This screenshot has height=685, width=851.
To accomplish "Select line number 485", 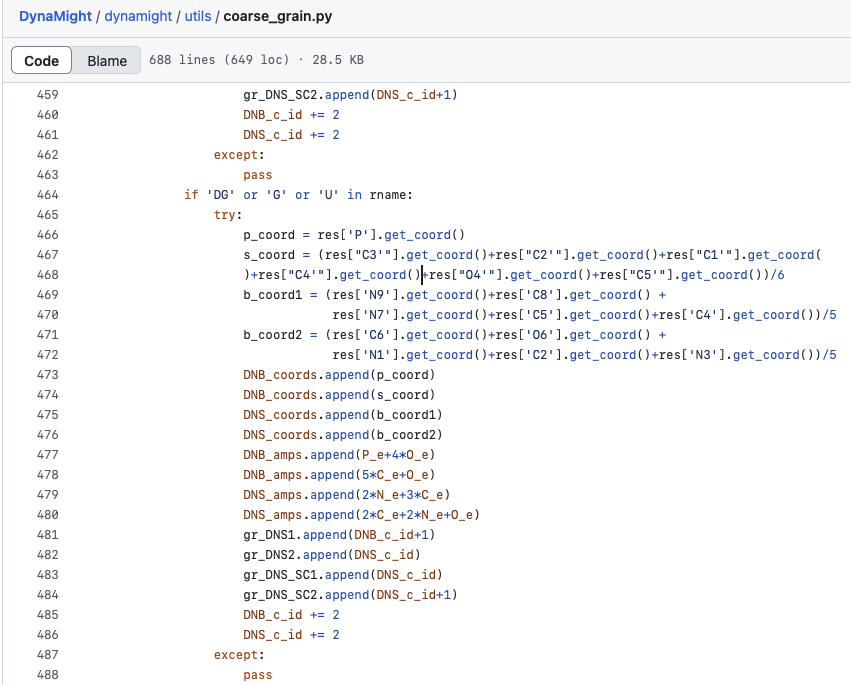I will coord(47,615).
